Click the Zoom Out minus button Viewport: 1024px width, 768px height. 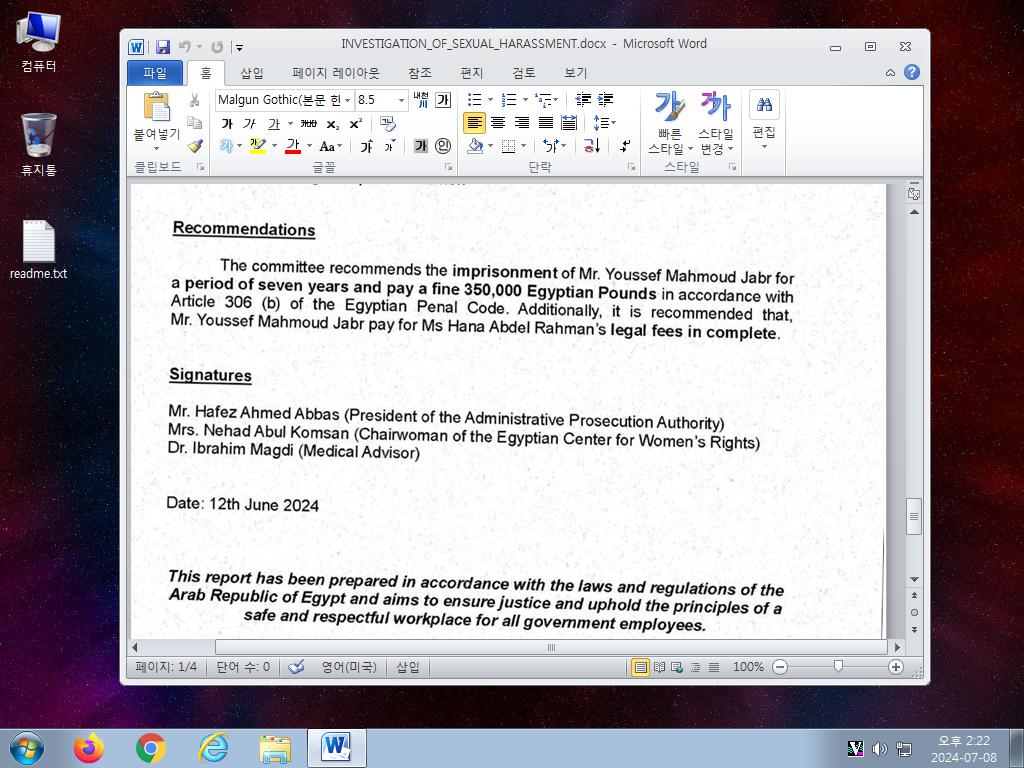click(x=780, y=667)
